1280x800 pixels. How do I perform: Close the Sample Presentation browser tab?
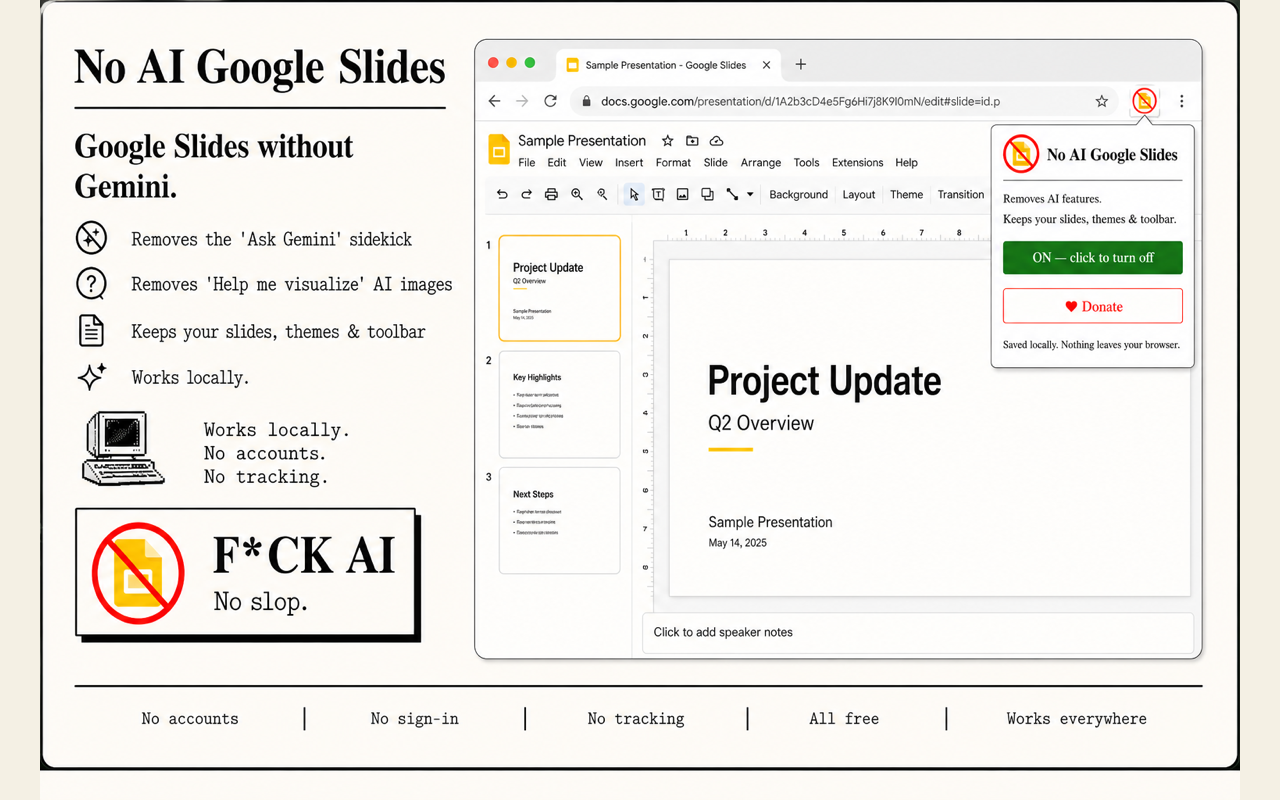(x=767, y=65)
